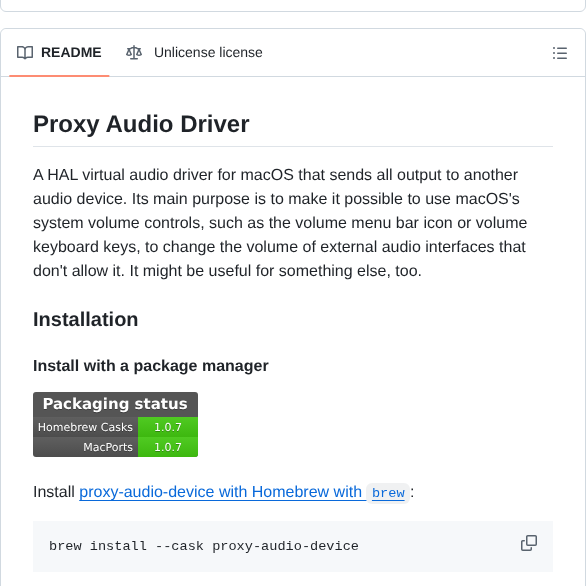Click Install with a package manager heading

click(151, 366)
